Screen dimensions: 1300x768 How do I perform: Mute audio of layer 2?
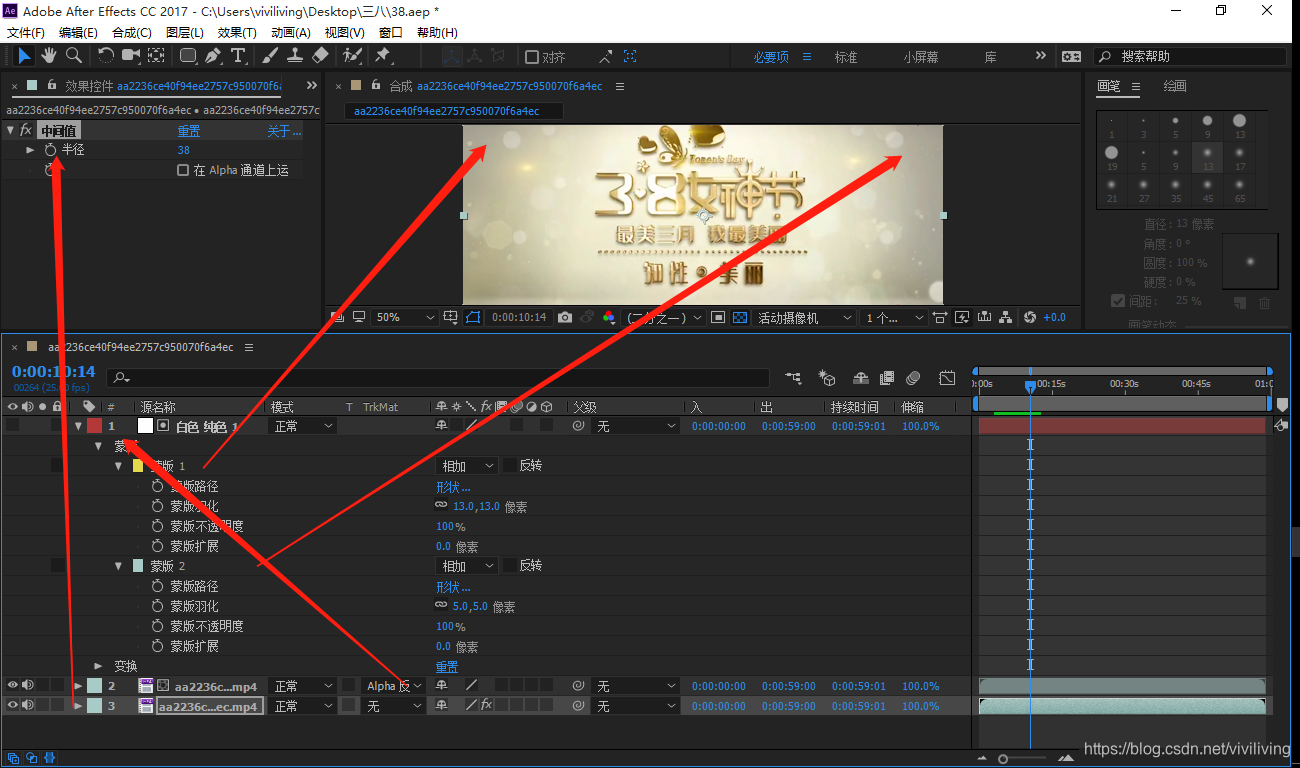[x=28, y=685]
